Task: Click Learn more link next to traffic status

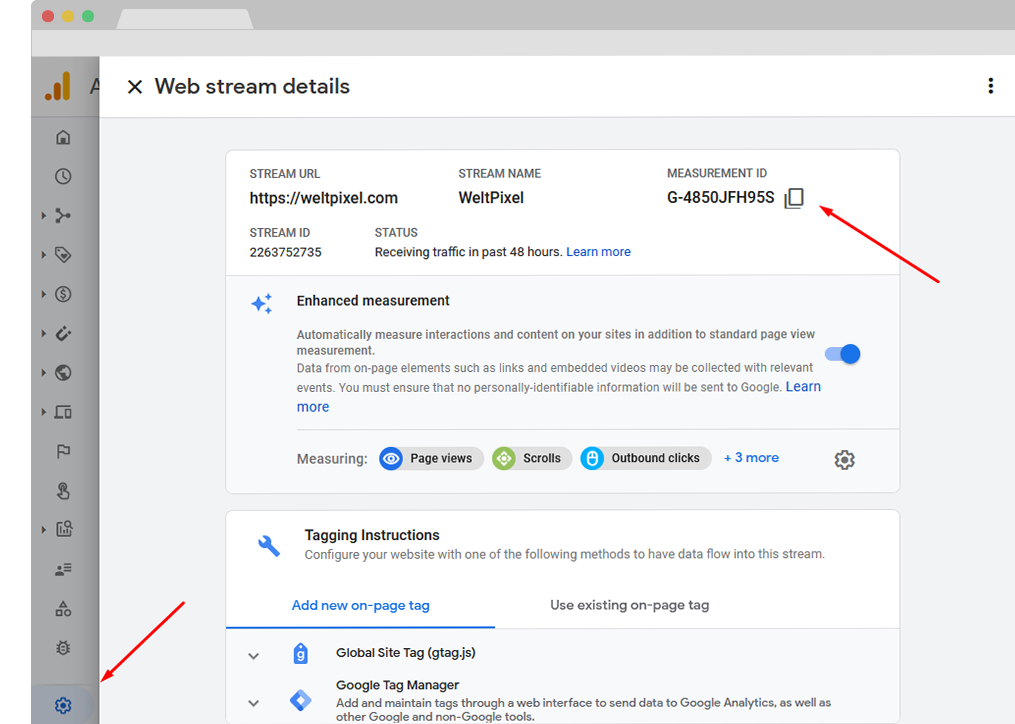Action: coord(598,252)
